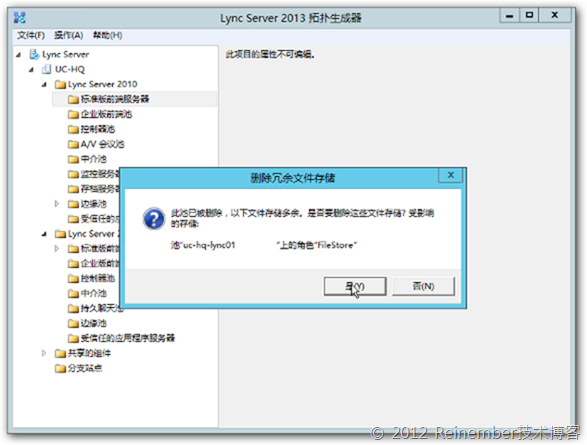Click the Lync Server root tree icon
Viewport: 587px width, 445px height.
(x=34, y=55)
